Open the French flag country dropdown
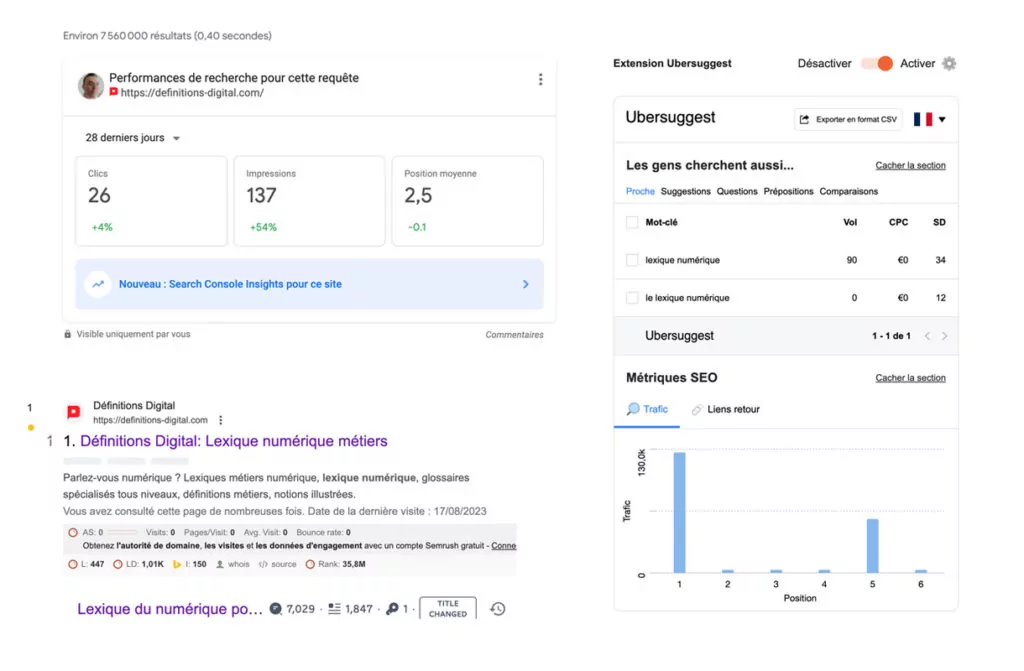The height and width of the screenshot is (671, 1024). click(x=930, y=120)
